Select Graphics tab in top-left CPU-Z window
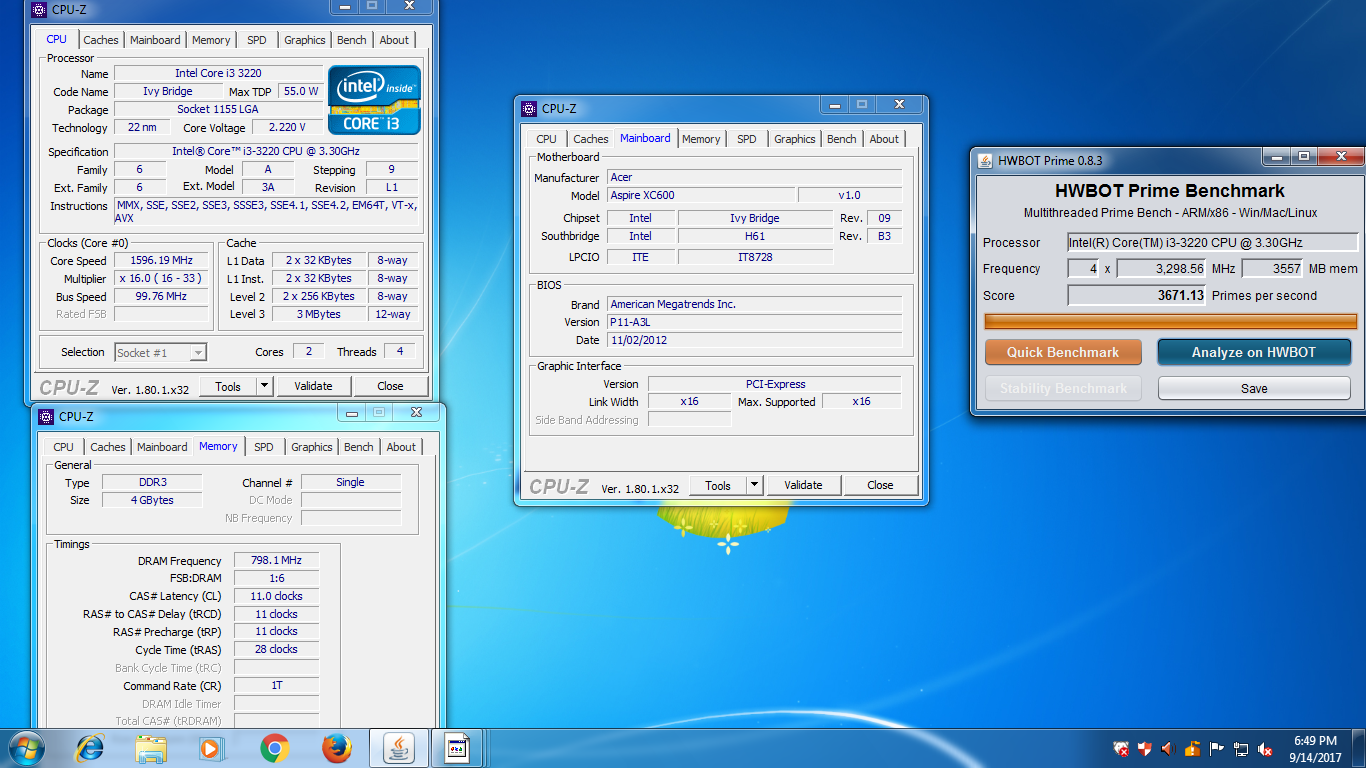Viewport: 1366px width, 768px height. 305,40
